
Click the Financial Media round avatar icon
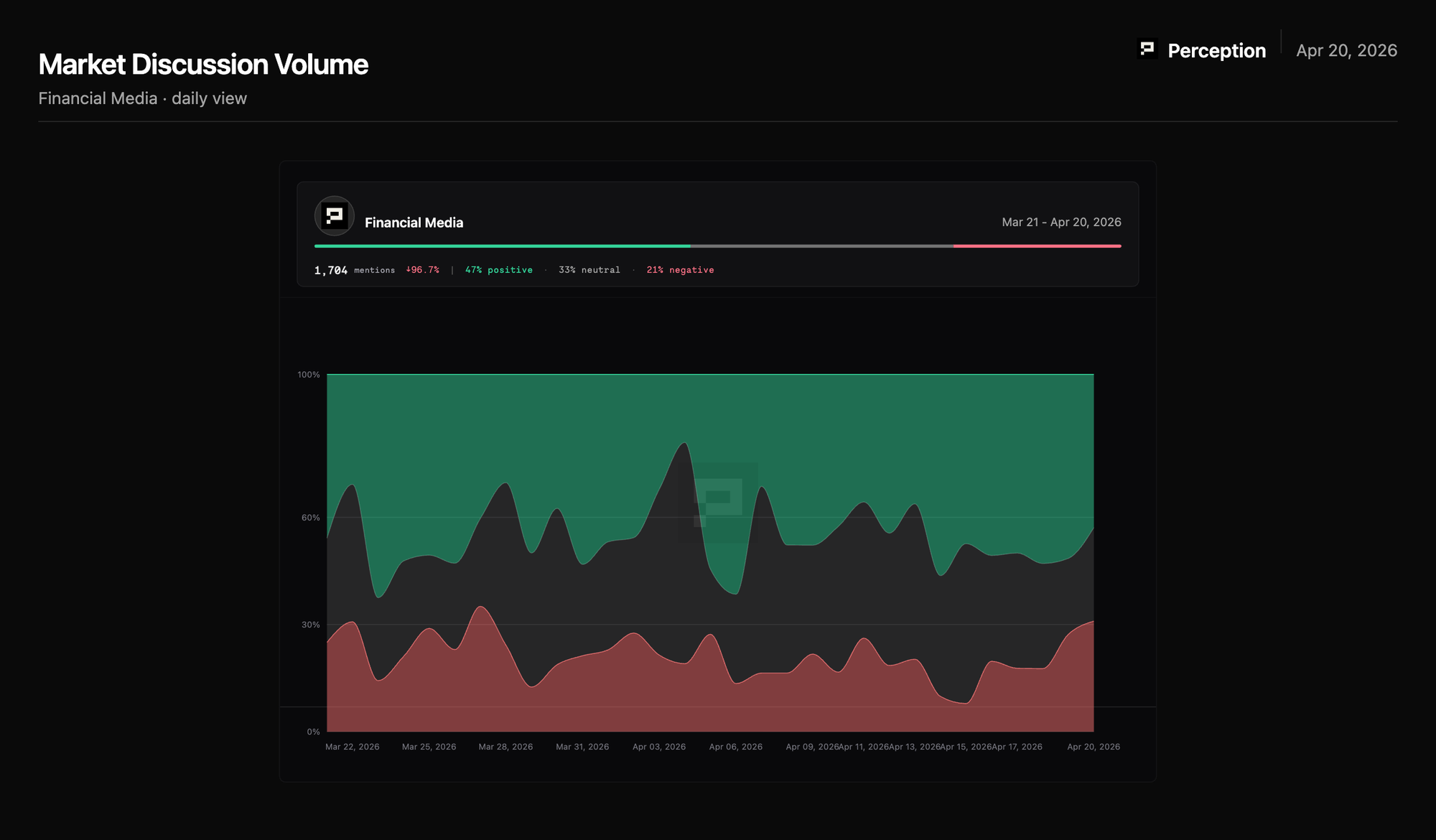pos(334,216)
